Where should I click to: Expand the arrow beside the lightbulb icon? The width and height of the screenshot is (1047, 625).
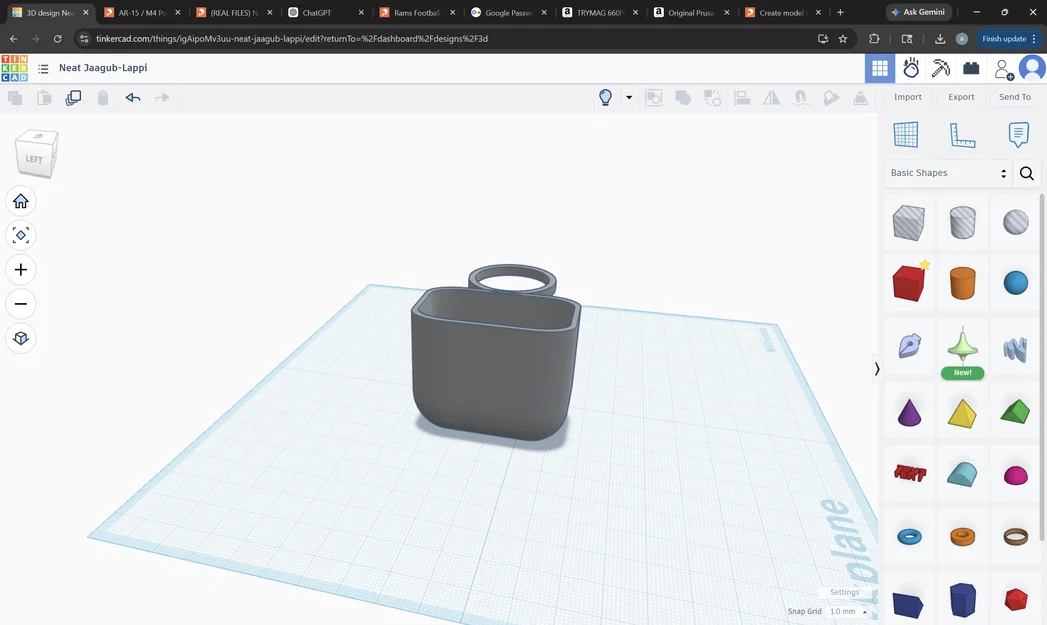point(628,97)
